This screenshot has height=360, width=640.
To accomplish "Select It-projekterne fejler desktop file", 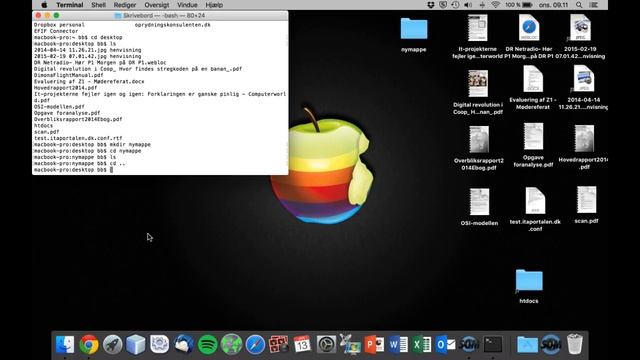I will (x=478, y=37).
